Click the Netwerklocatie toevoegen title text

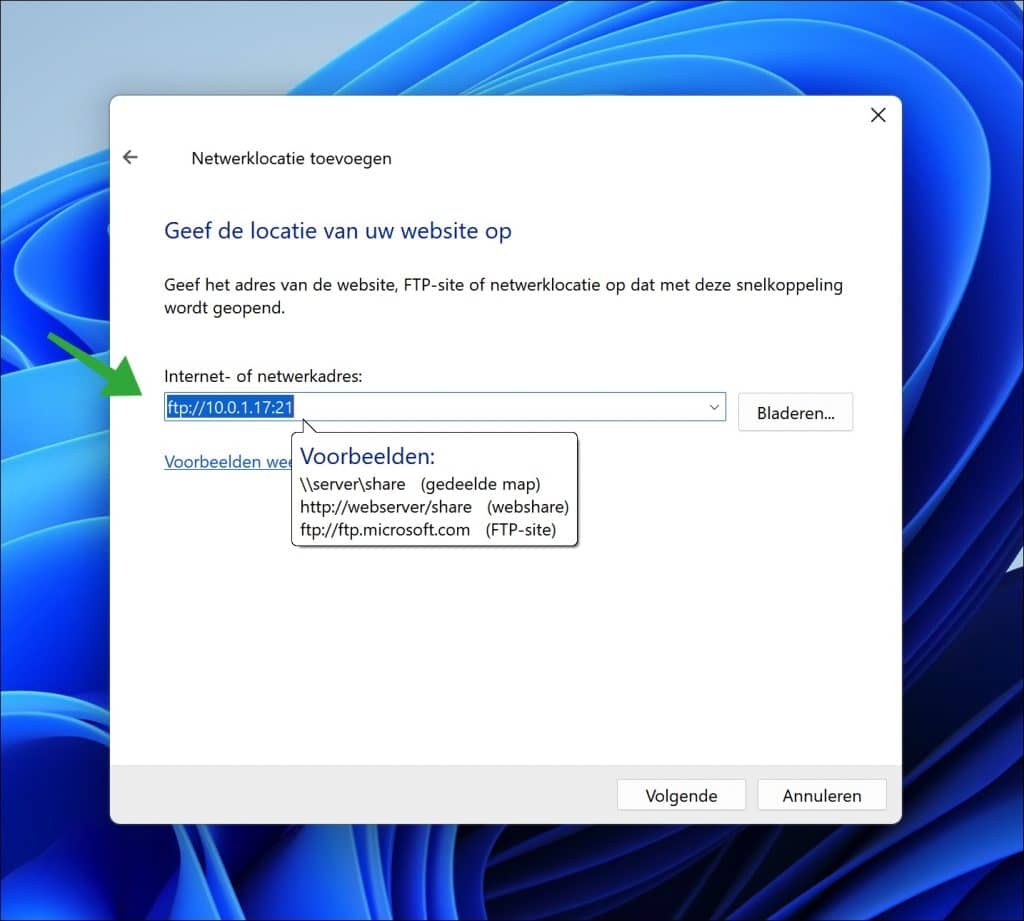(291, 158)
